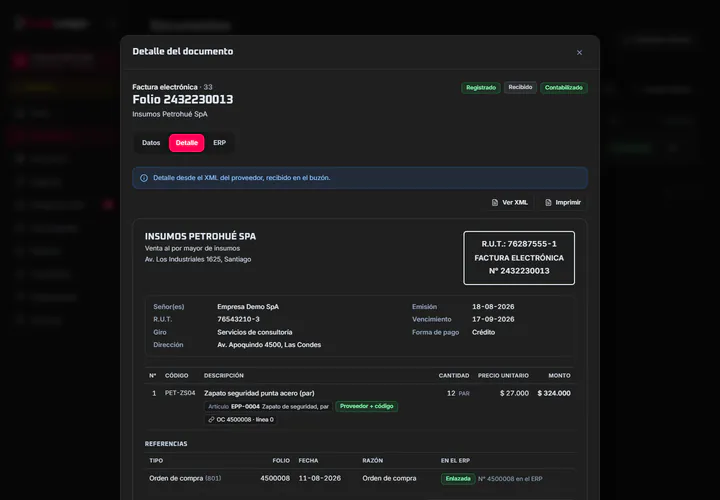Click the Proveedor + código tag

coord(366,406)
